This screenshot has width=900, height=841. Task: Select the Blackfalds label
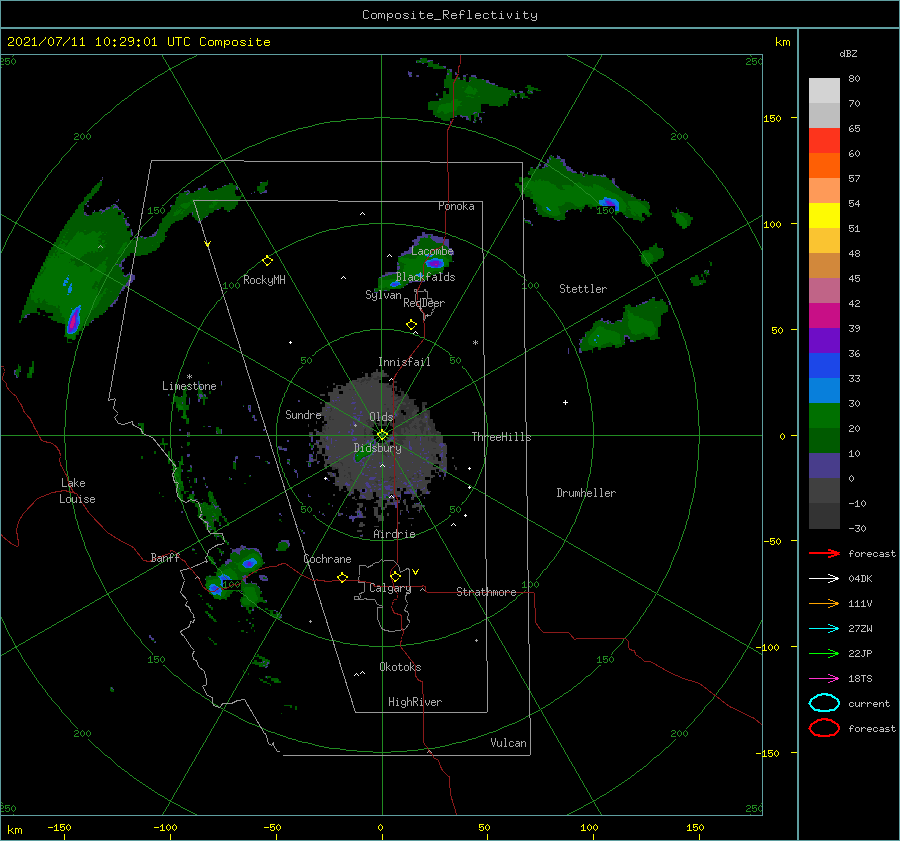point(425,277)
